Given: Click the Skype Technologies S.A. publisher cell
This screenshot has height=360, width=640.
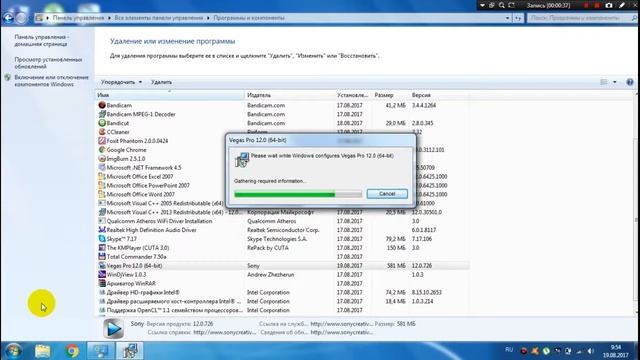Looking at the screenshot, I should (277, 239).
